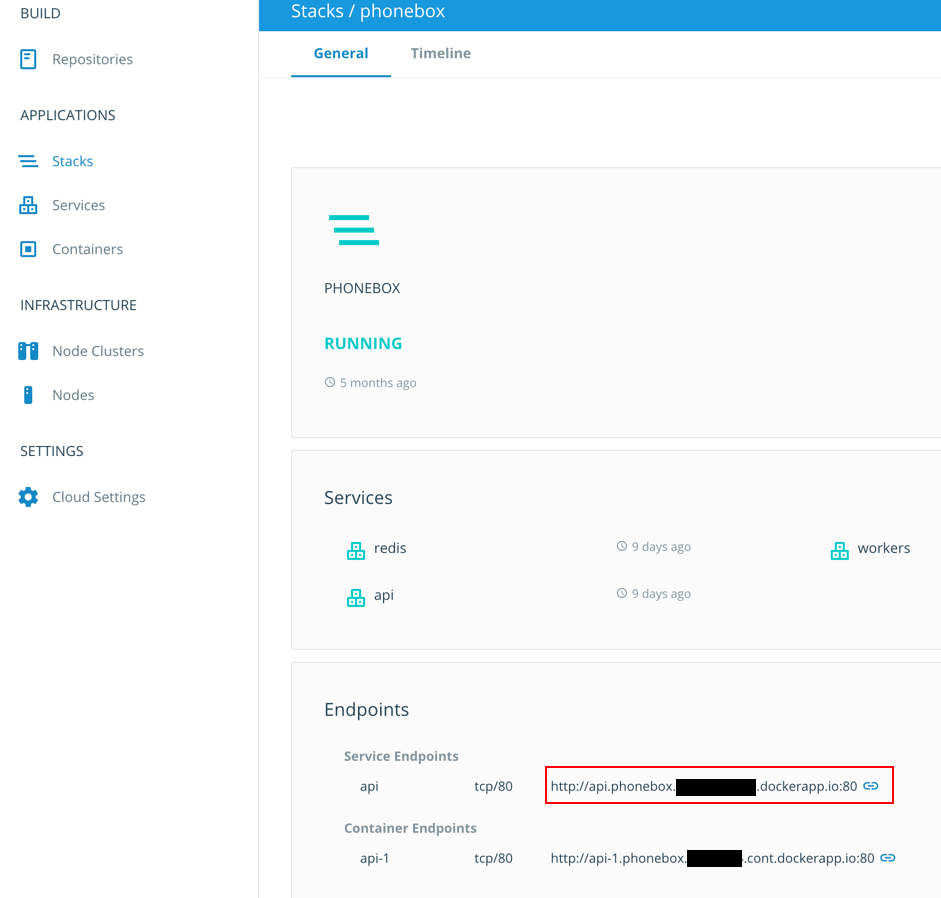Open the api-1 container endpoint URL
The width and height of the screenshot is (941, 898).
tap(710, 858)
